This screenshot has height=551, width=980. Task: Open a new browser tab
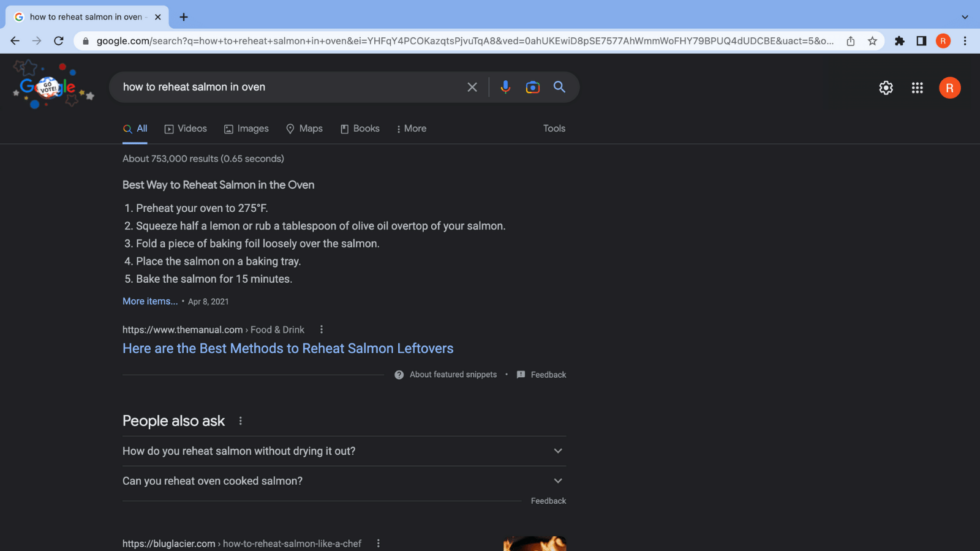coord(184,17)
